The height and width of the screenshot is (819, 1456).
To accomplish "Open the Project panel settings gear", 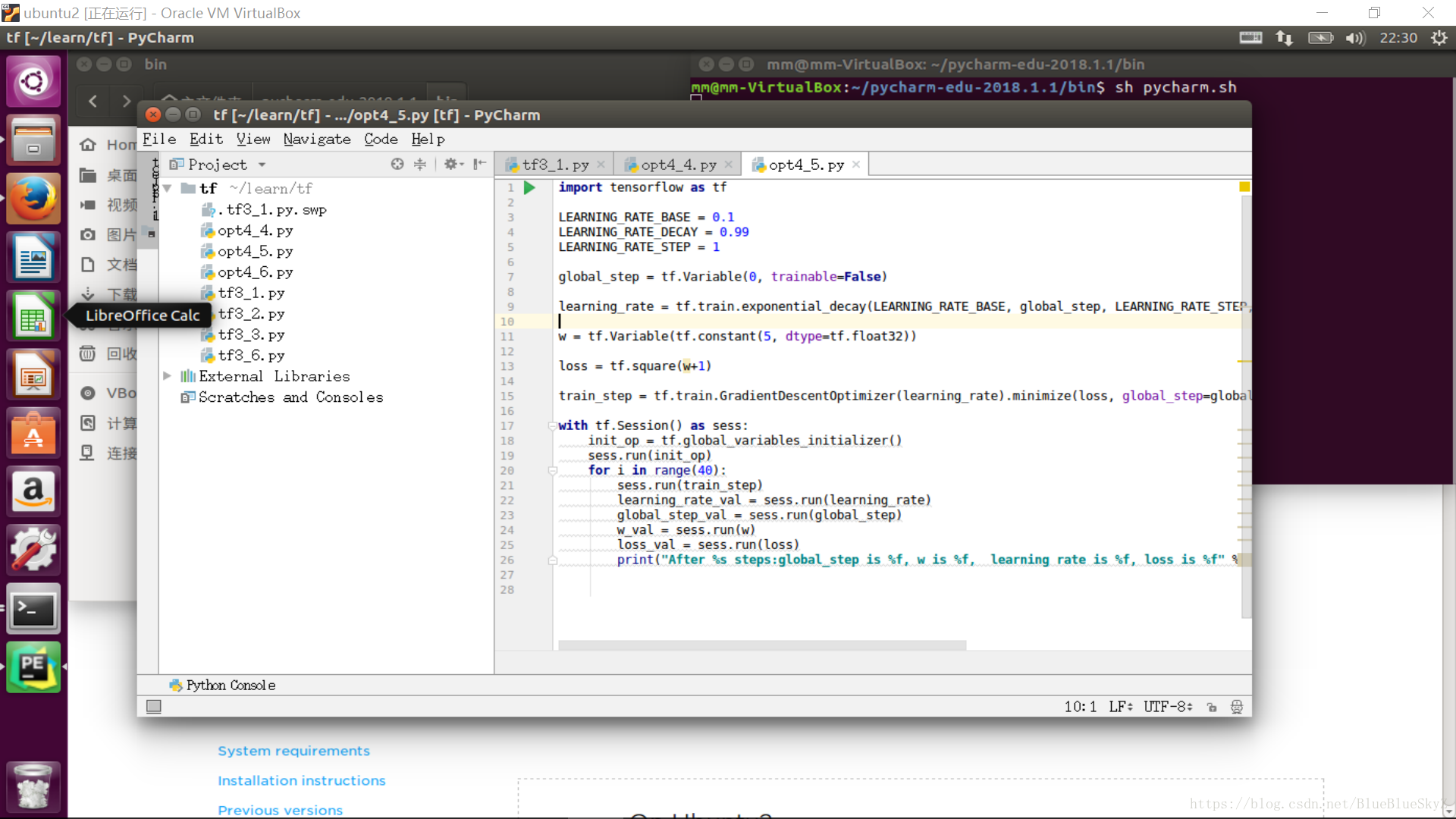I will [x=452, y=164].
